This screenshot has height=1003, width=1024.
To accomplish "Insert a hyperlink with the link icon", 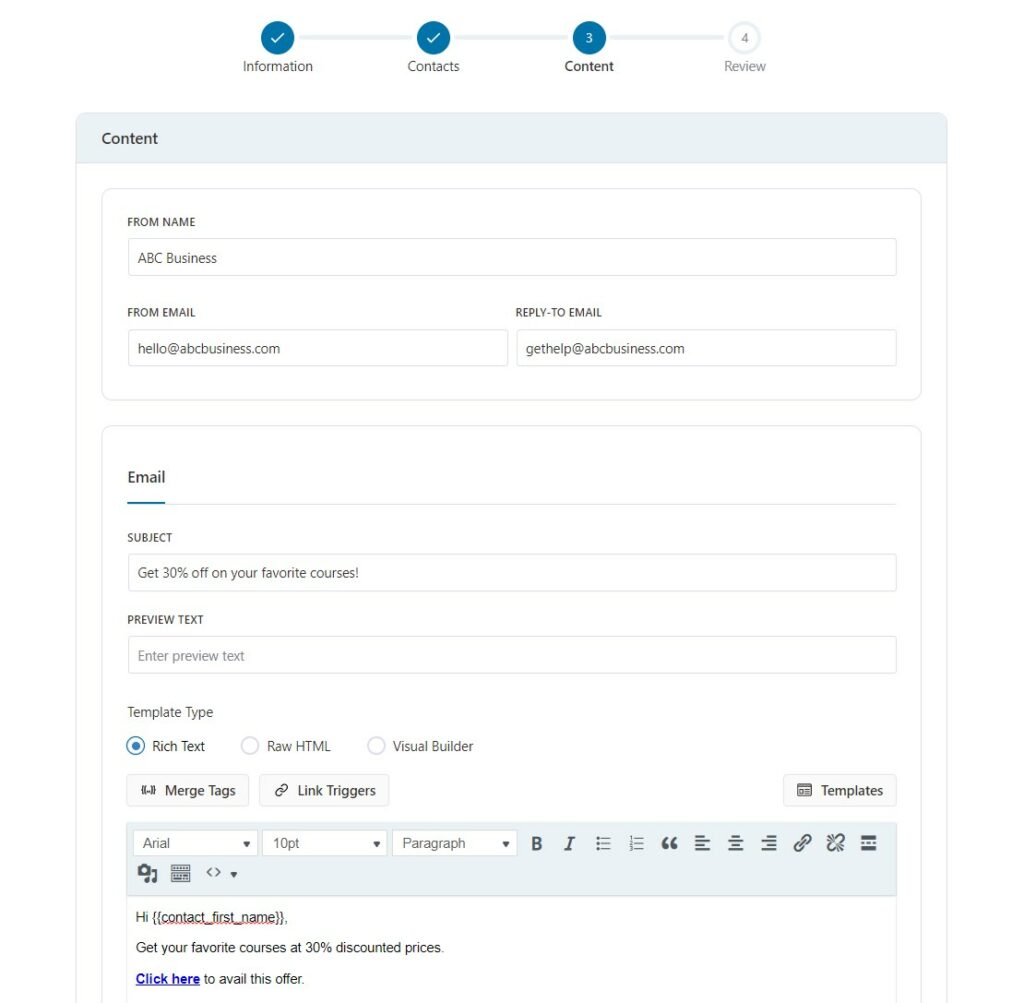I will point(803,843).
